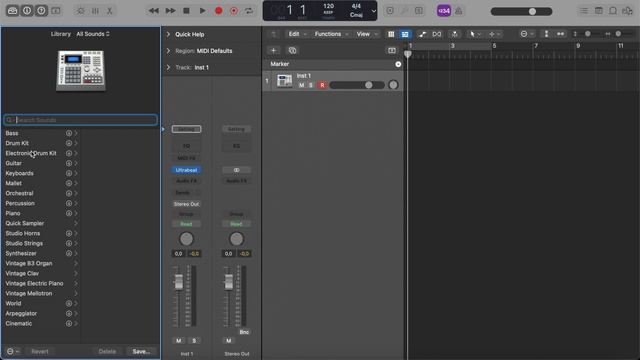Expand the Quick Help section

[x=168, y=34]
